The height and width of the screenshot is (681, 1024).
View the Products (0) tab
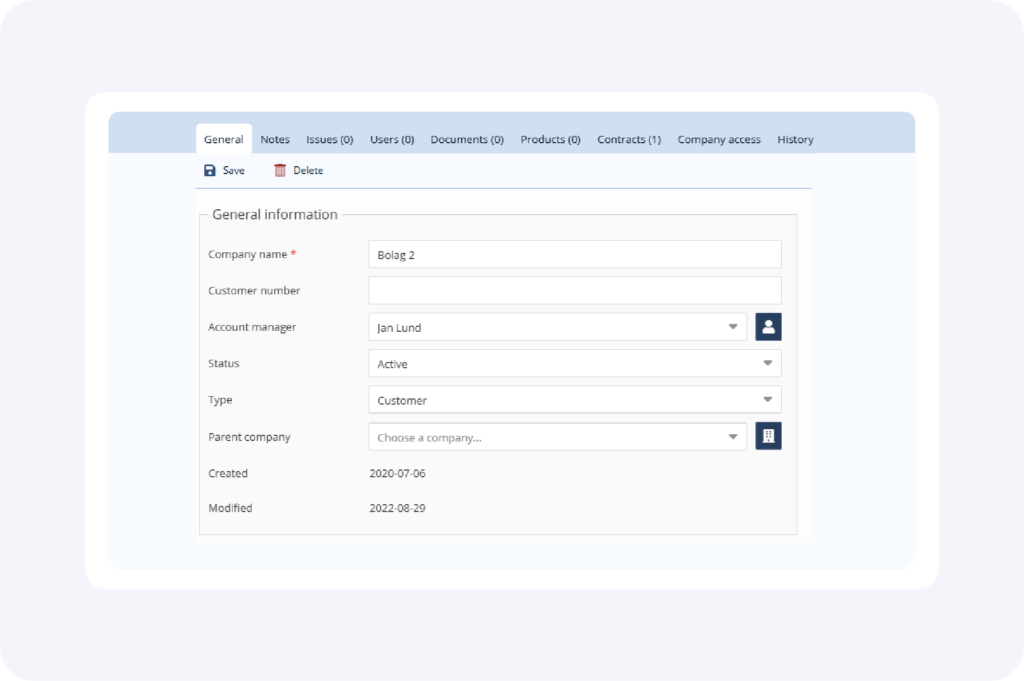(550, 140)
